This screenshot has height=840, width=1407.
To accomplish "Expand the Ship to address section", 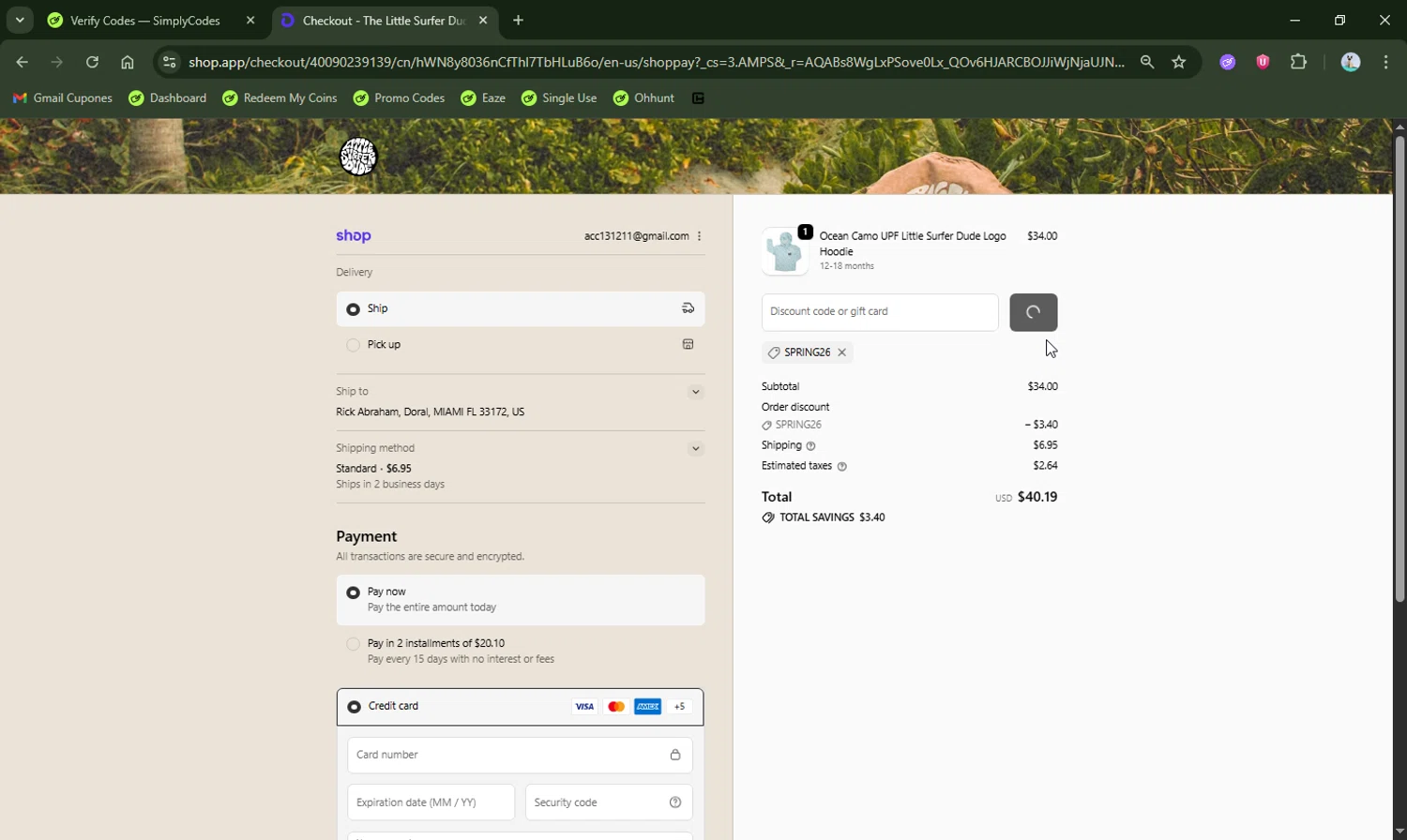I will point(695,392).
